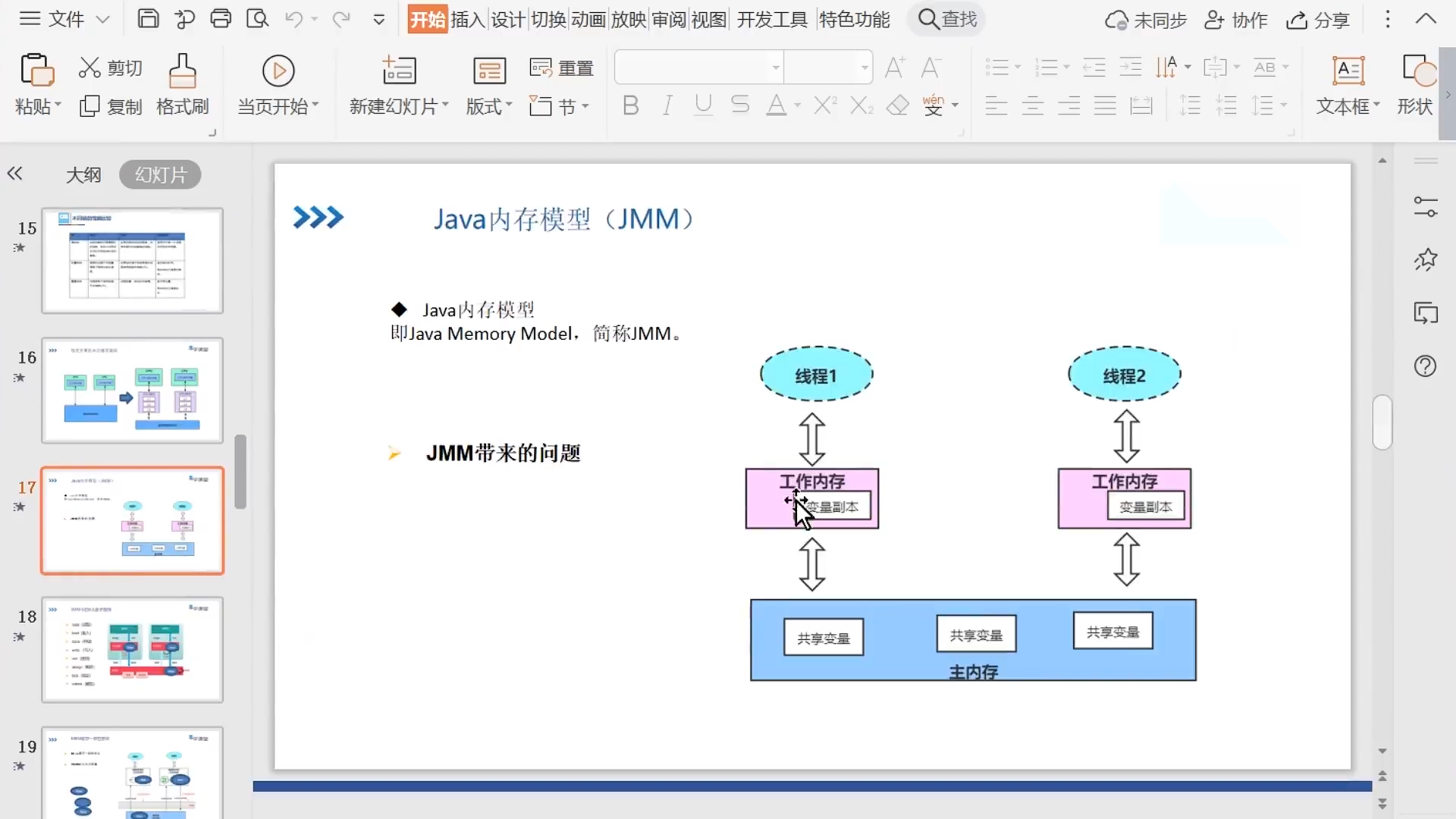This screenshot has width=1456, height=819.
Task: Toggle italic text formatting
Action: pos(667,105)
